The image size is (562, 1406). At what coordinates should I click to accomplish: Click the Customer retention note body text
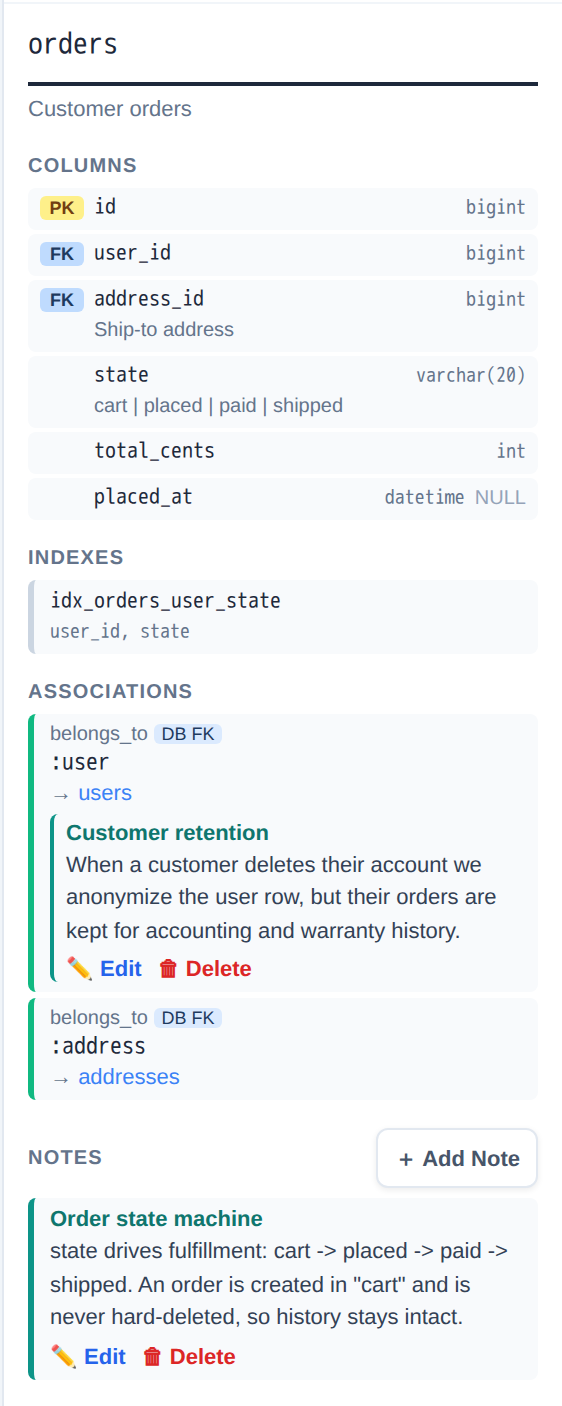(281, 898)
